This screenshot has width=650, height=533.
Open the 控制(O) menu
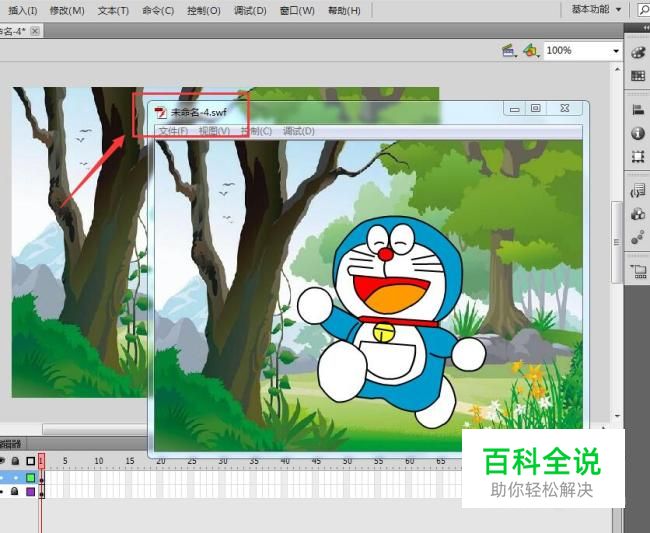204,11
